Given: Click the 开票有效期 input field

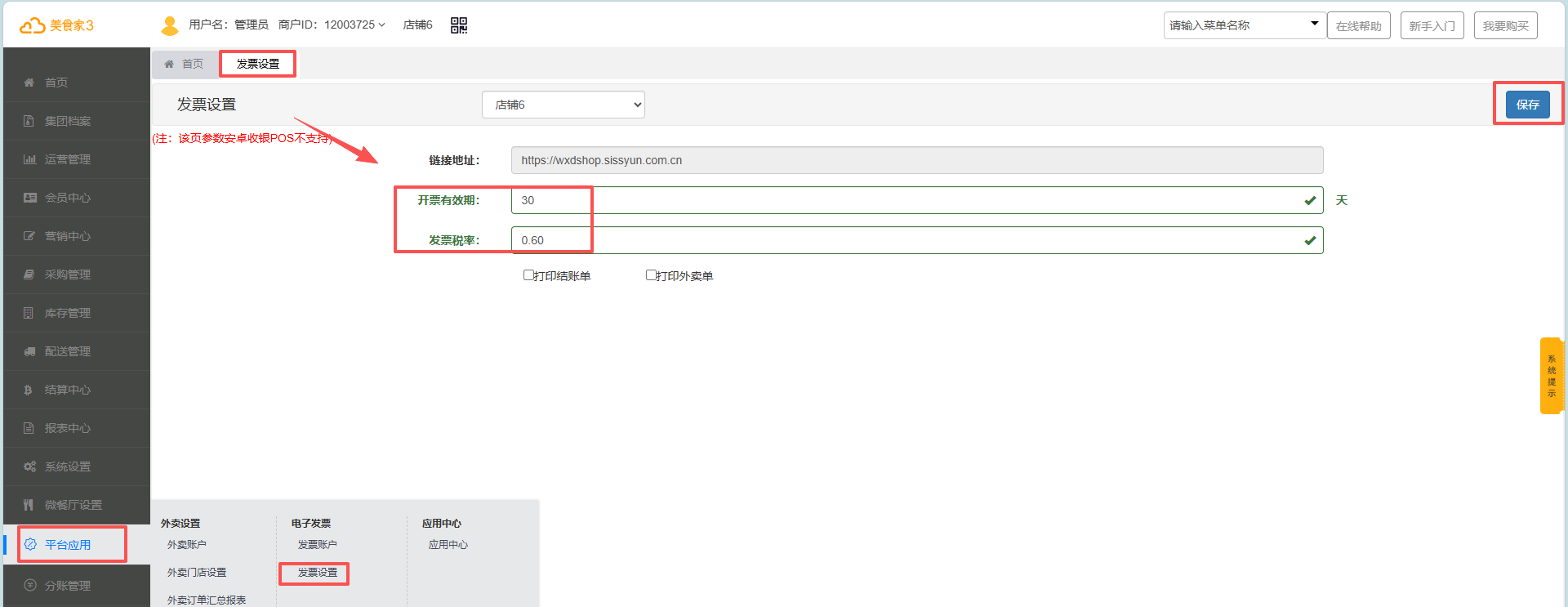Looking at the screenshot, I should click(x=906, y=200).
